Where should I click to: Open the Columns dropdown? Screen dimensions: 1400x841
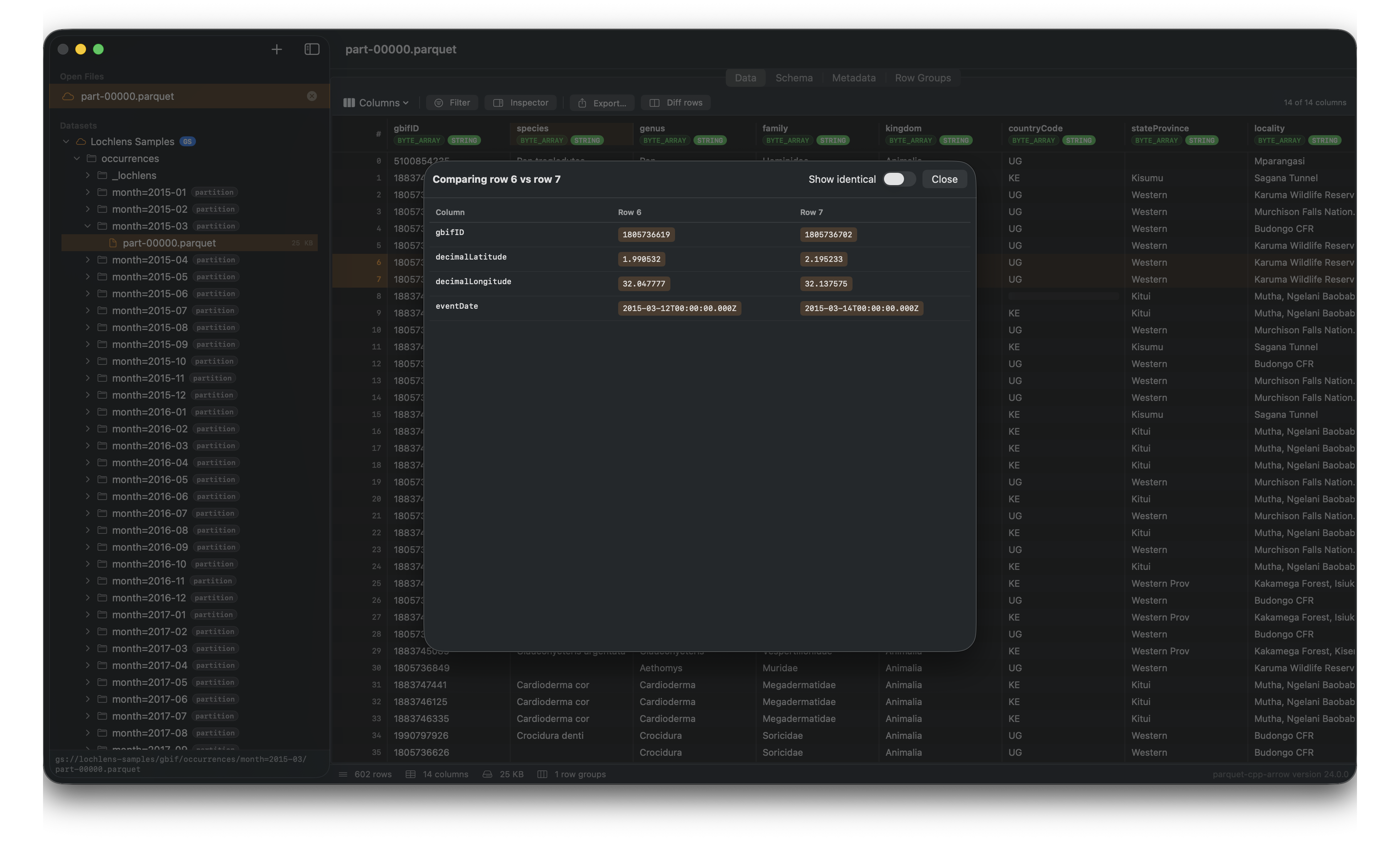376,103
